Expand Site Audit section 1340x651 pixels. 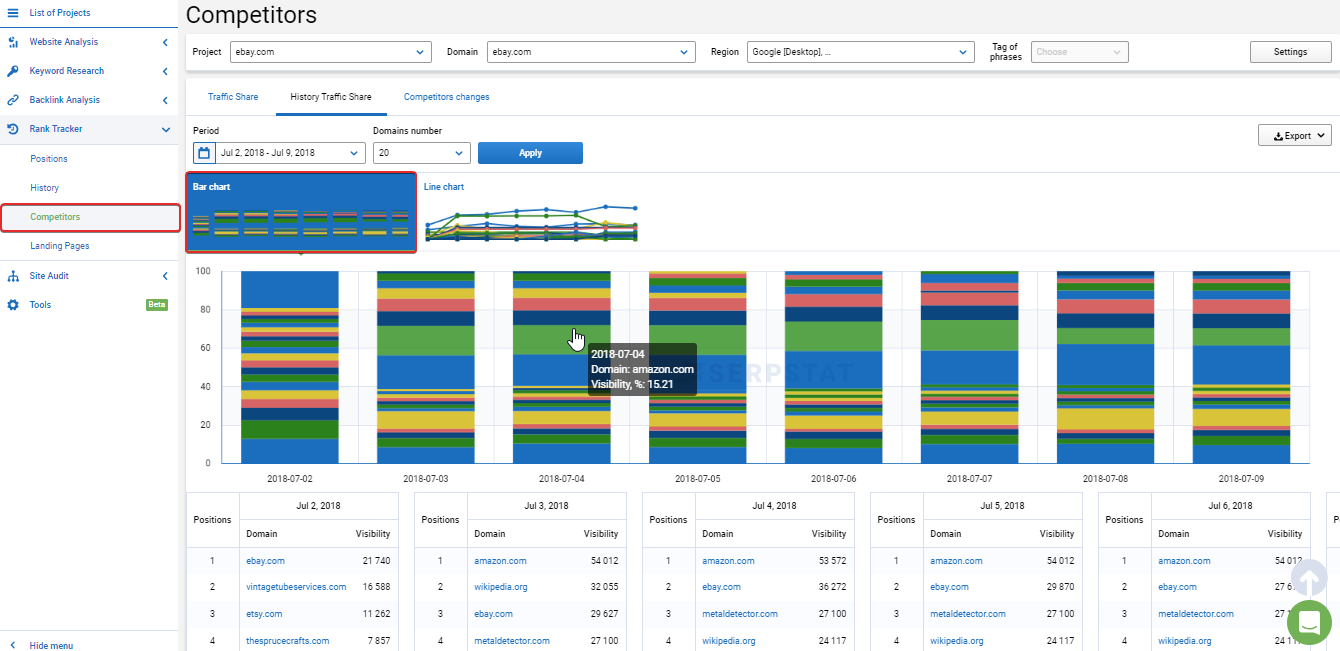coord(165,276)
